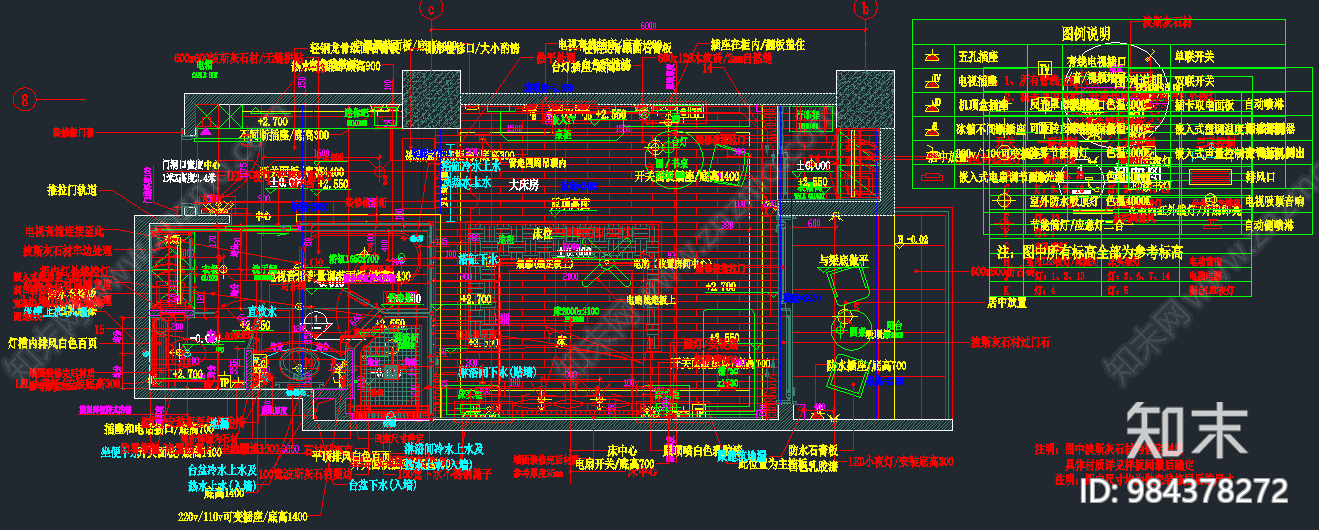
Task: Select the 220v/110v可变插座/底高1400 annotation
Action: (x=243, y=517)
